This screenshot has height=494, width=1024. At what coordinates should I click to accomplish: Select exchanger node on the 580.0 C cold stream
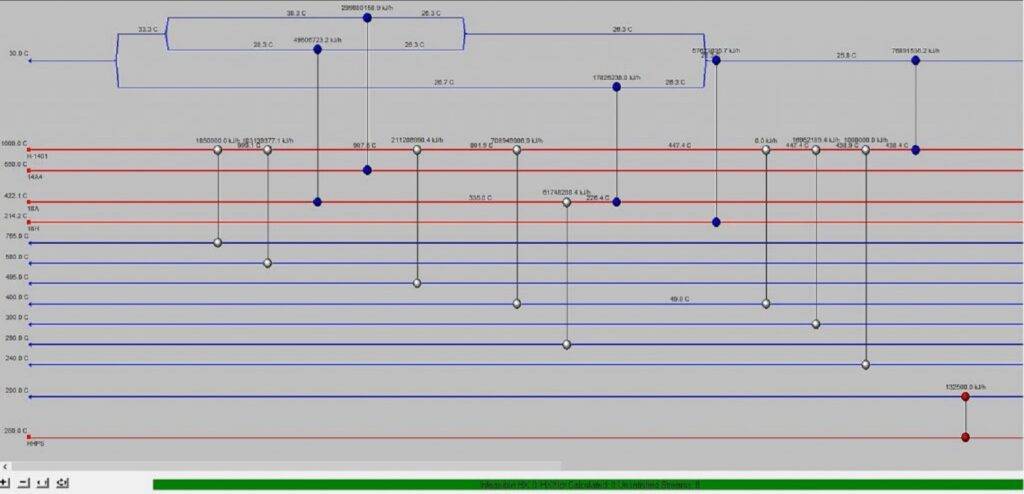click(267, 263)
